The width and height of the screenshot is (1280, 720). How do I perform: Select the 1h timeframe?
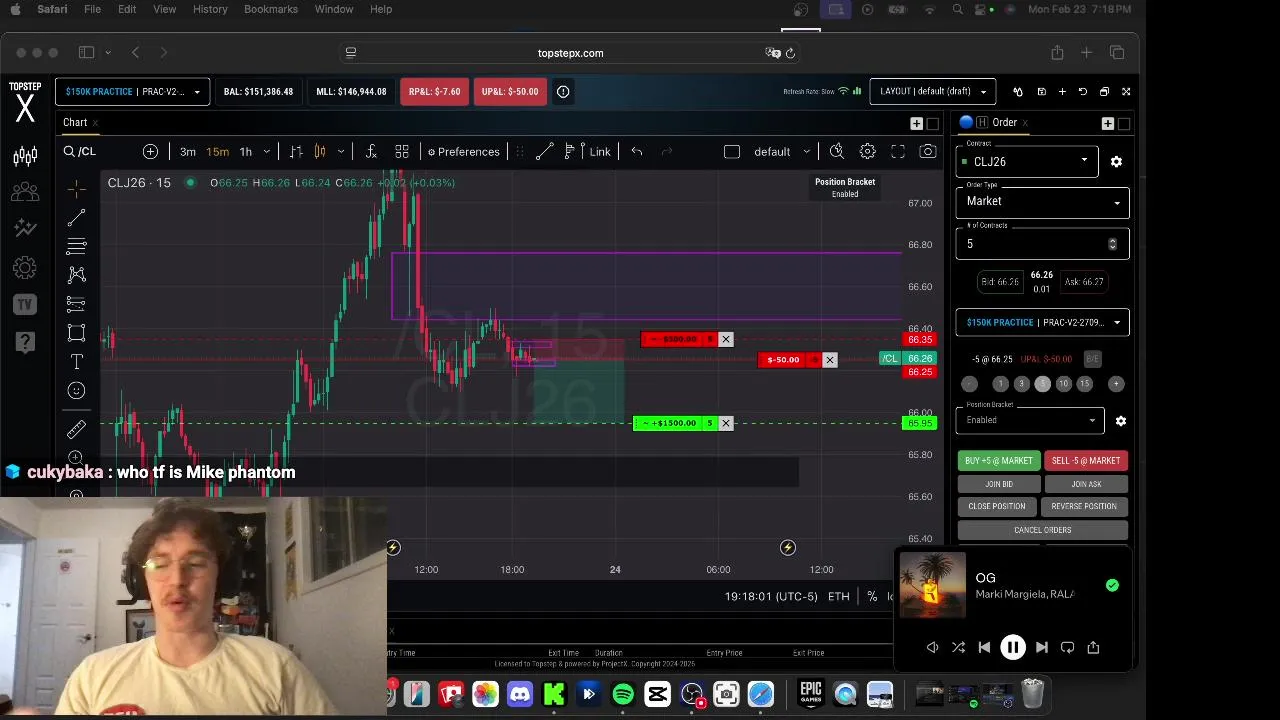point(245,152)
